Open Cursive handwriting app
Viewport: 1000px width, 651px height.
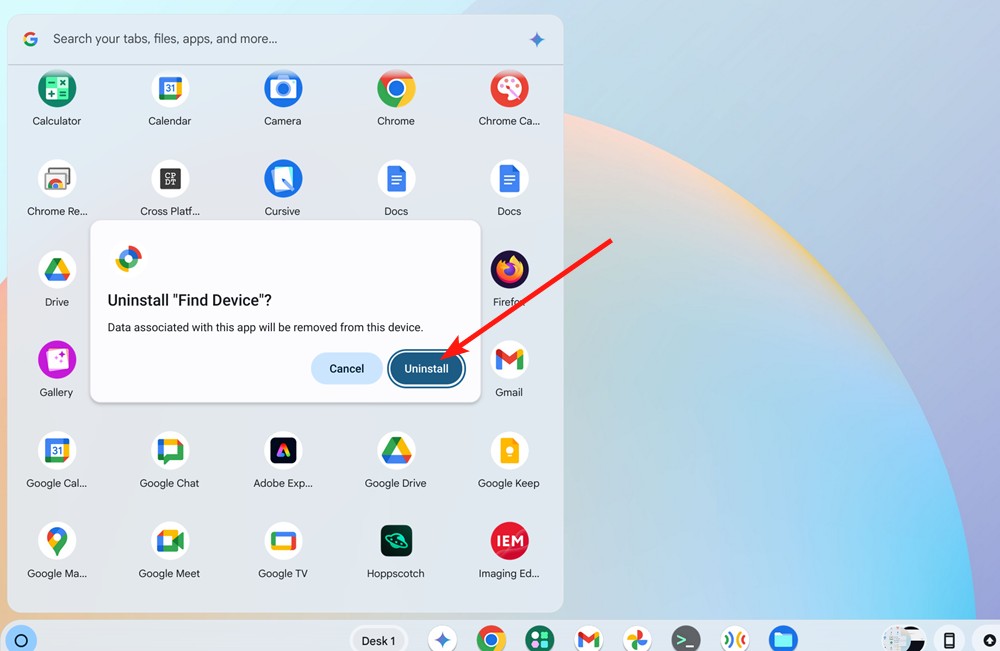tap(282, 180)
